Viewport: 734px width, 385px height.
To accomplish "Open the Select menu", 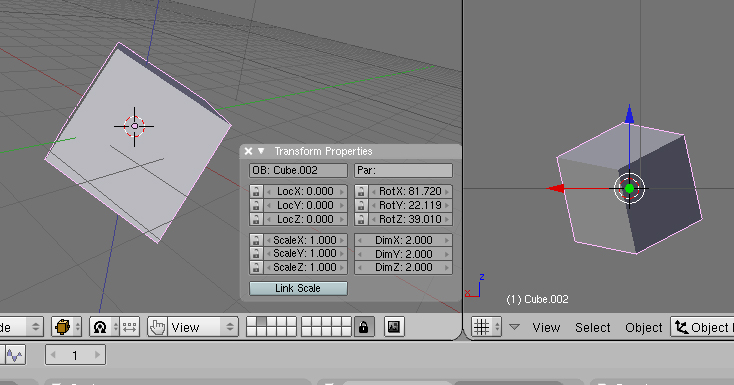I will point(593,327).
